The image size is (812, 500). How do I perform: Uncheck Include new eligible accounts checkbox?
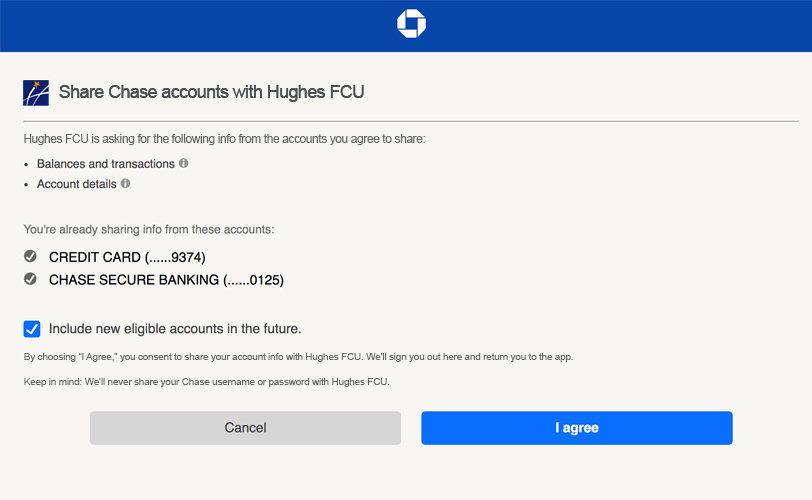32,329
